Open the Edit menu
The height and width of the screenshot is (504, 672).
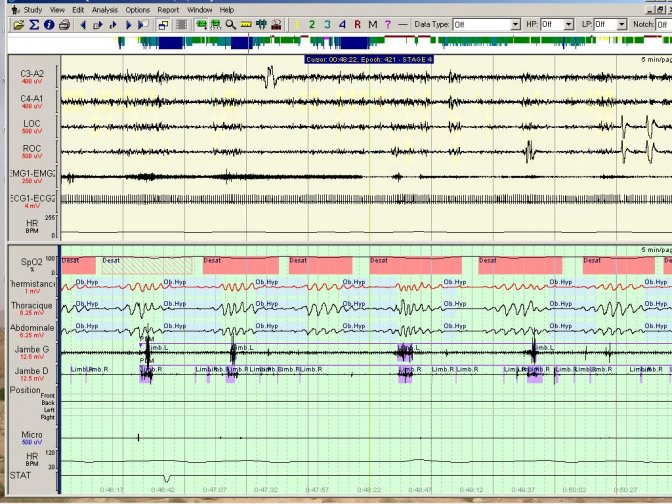pyautogui.click(x=78, y=9)
